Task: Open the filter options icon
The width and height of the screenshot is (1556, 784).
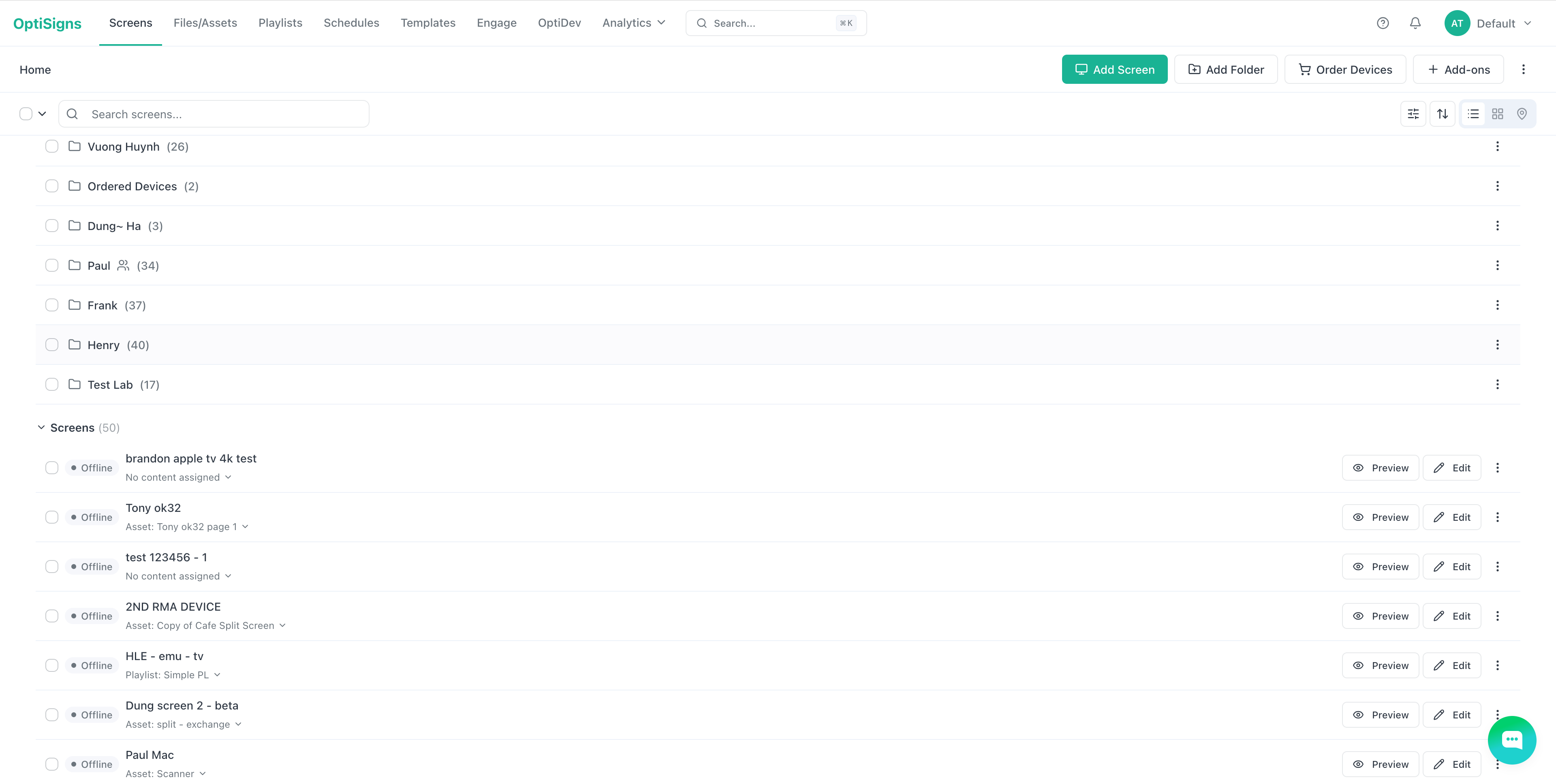Action: point(1413,113)
